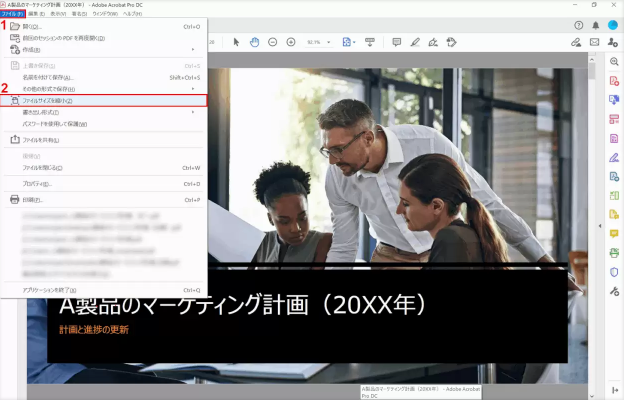624x404 pixels.
Task: Select the Hand pan tool
Action: click(254, 43)
